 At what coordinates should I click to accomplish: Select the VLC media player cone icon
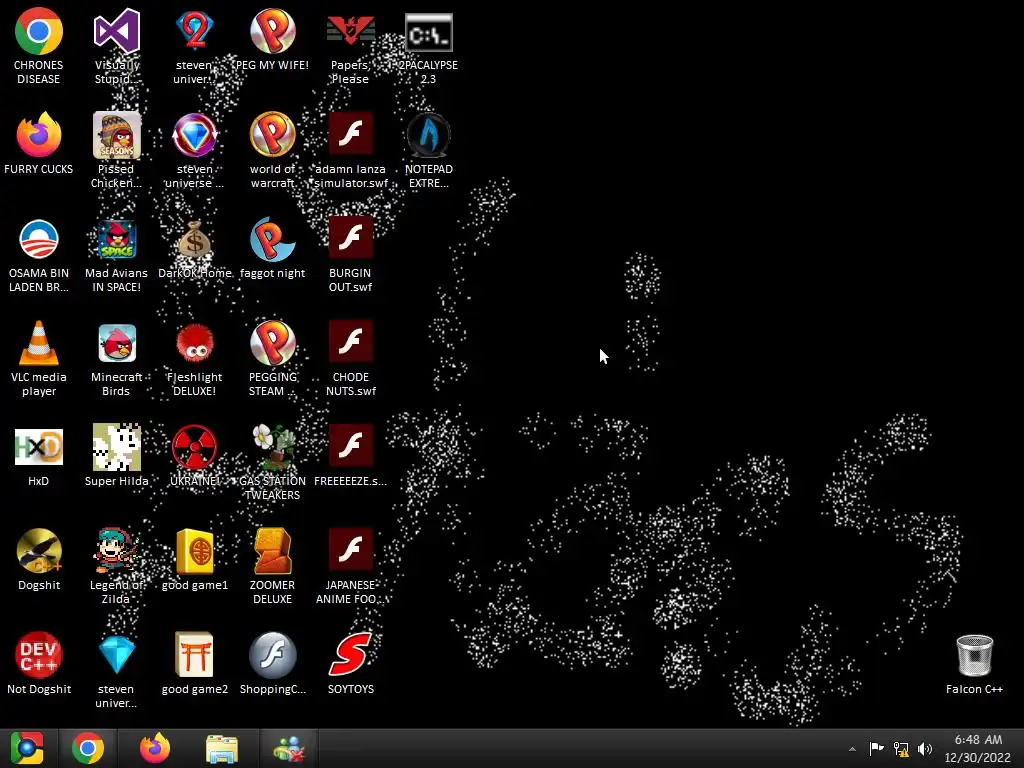point(39,343)
